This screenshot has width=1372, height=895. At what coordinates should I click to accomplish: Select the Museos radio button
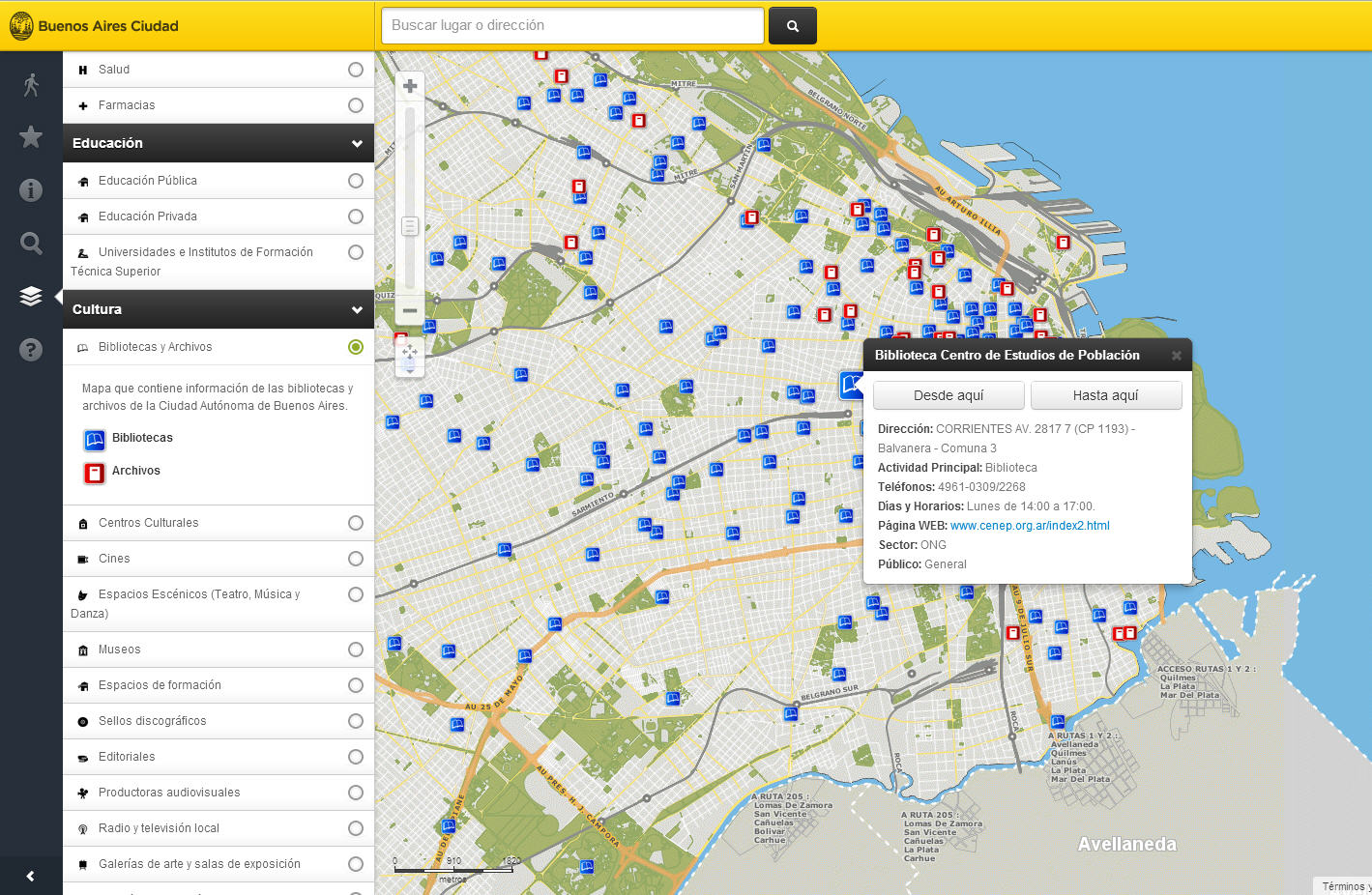[x=355, y=649]
